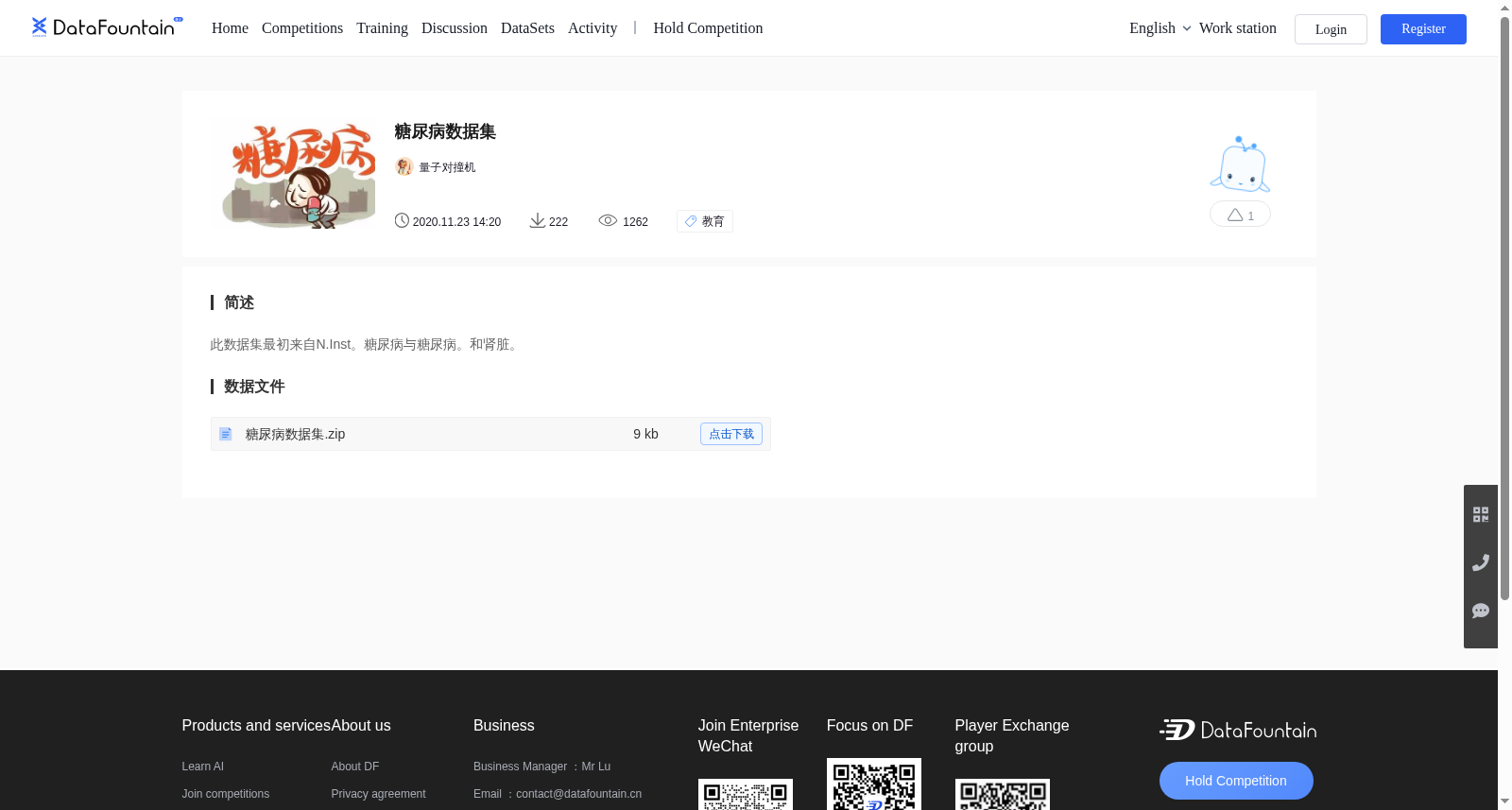Image resolution: width=1512 pixels, height=810 pixels.
Task: Open the Discussion section
Action: (x=455, y=28)
